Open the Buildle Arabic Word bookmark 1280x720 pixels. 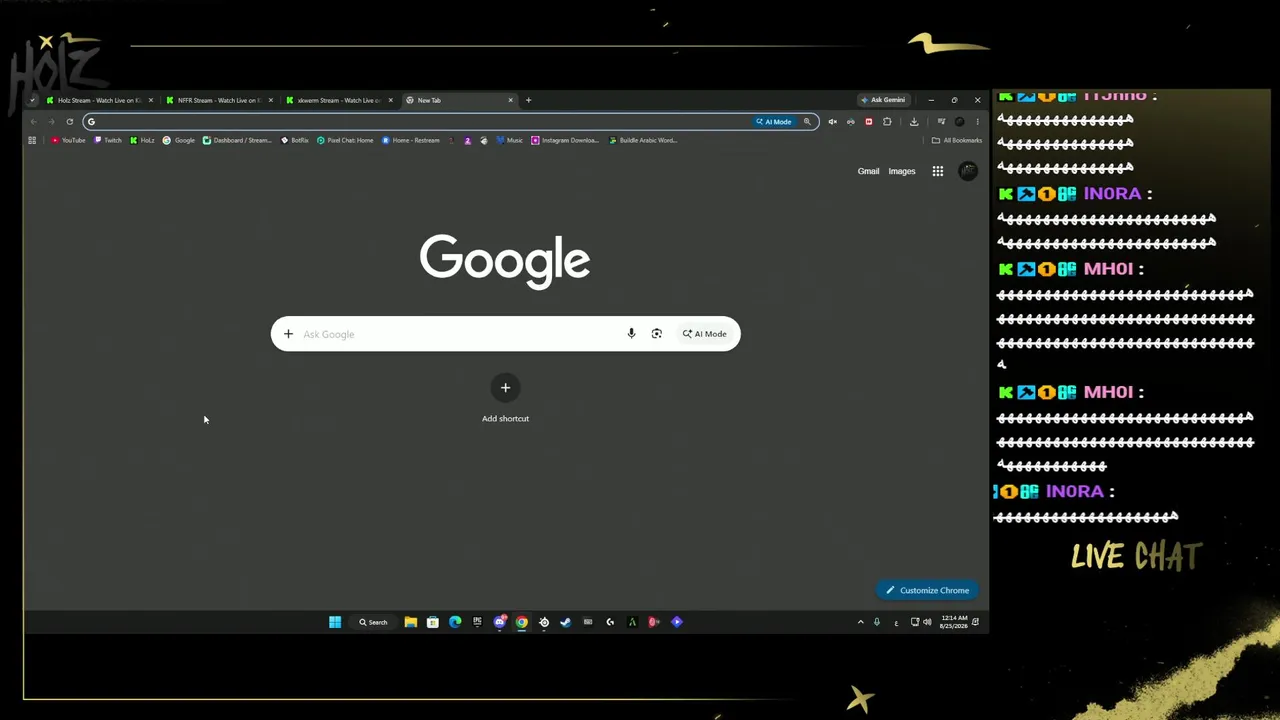point(643,140)
